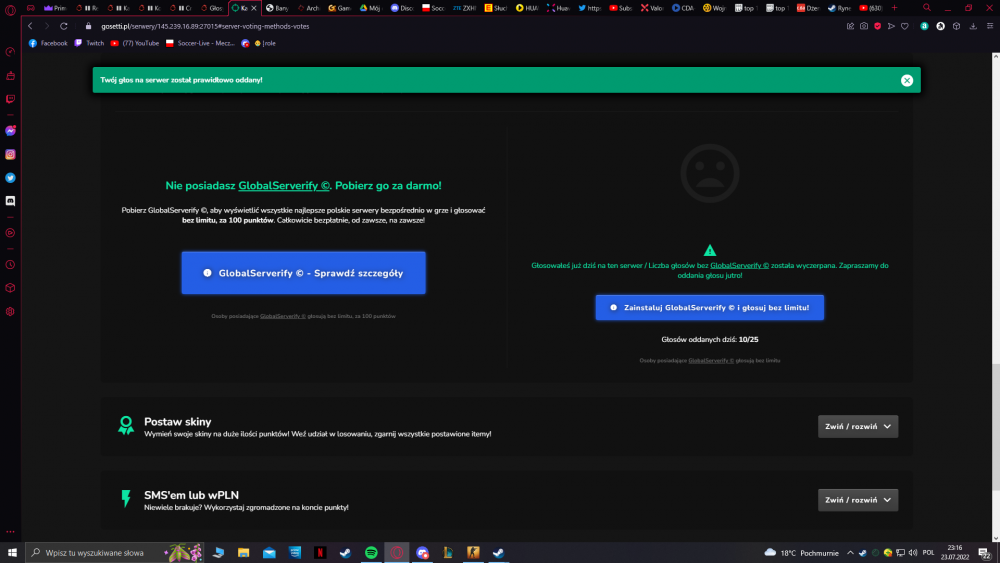Viewport: 1000px width, 563px height.
Task: Open File Explorer from the taskbar
Action: 244,553
